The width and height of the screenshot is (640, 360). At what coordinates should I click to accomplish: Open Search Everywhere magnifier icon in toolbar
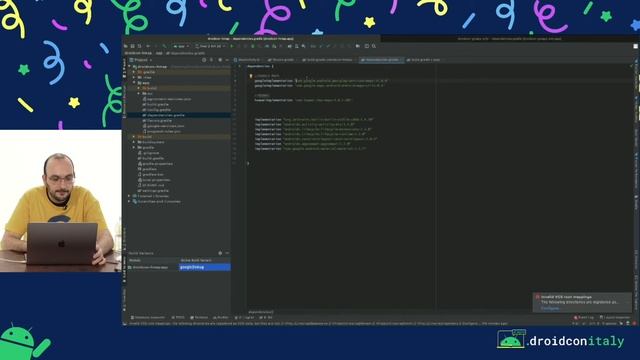[x=374, y=46]
